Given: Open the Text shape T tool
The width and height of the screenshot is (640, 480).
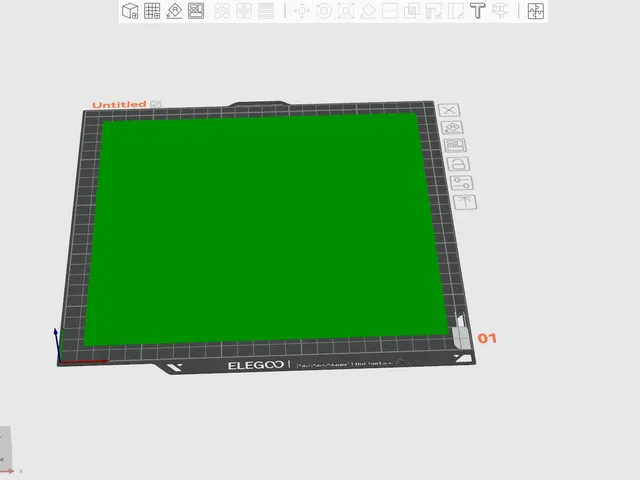Looking at the screenshot, I should click(x=478, y=11).
